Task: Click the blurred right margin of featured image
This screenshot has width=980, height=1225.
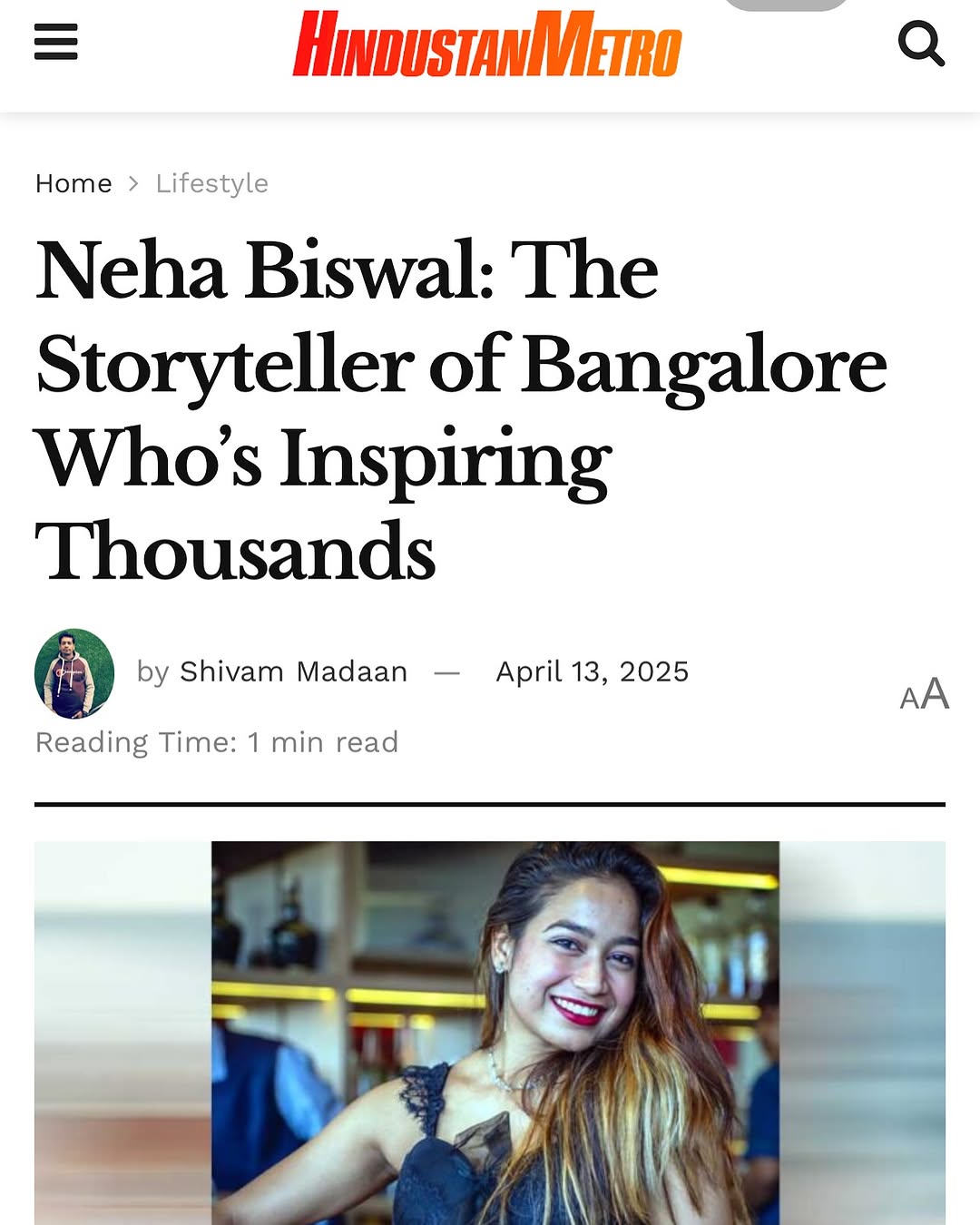Action: tap(862, 1033)
